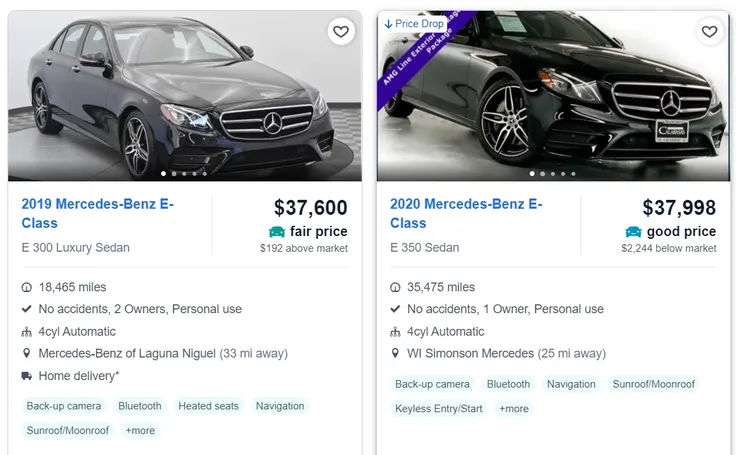Click the location pin for WI Simonson Mercedes
Viewport: 740px width, 455px height.
point(395,354)
